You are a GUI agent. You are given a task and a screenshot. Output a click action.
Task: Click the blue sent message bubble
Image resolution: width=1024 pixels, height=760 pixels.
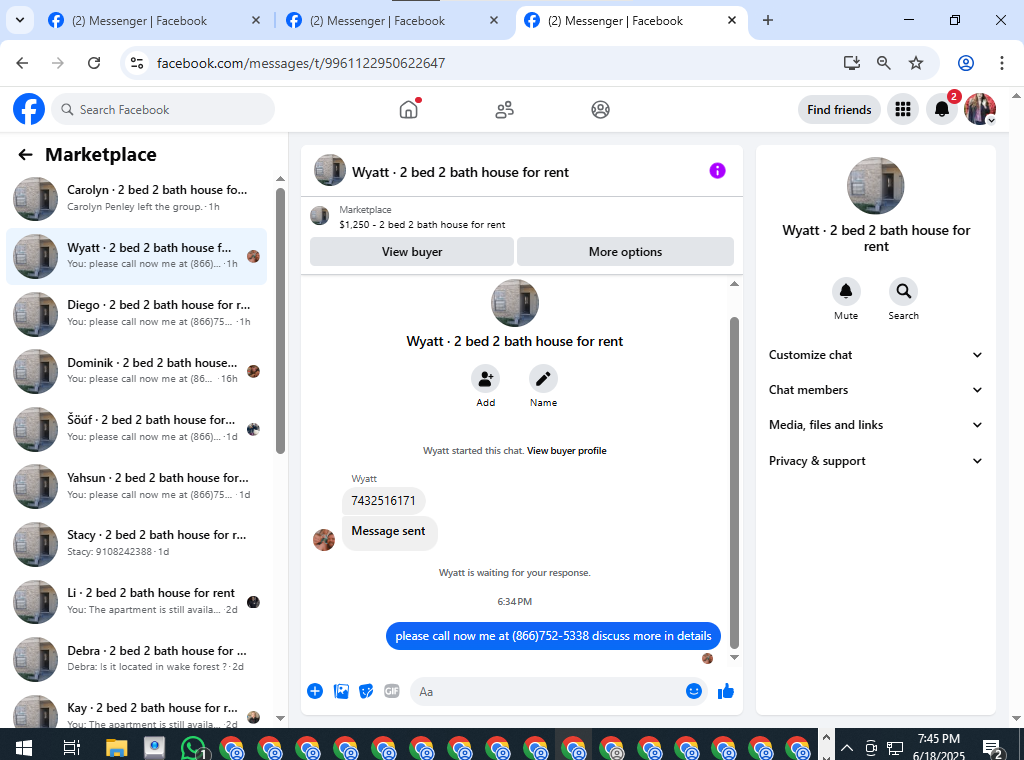(x=553, y=636)
